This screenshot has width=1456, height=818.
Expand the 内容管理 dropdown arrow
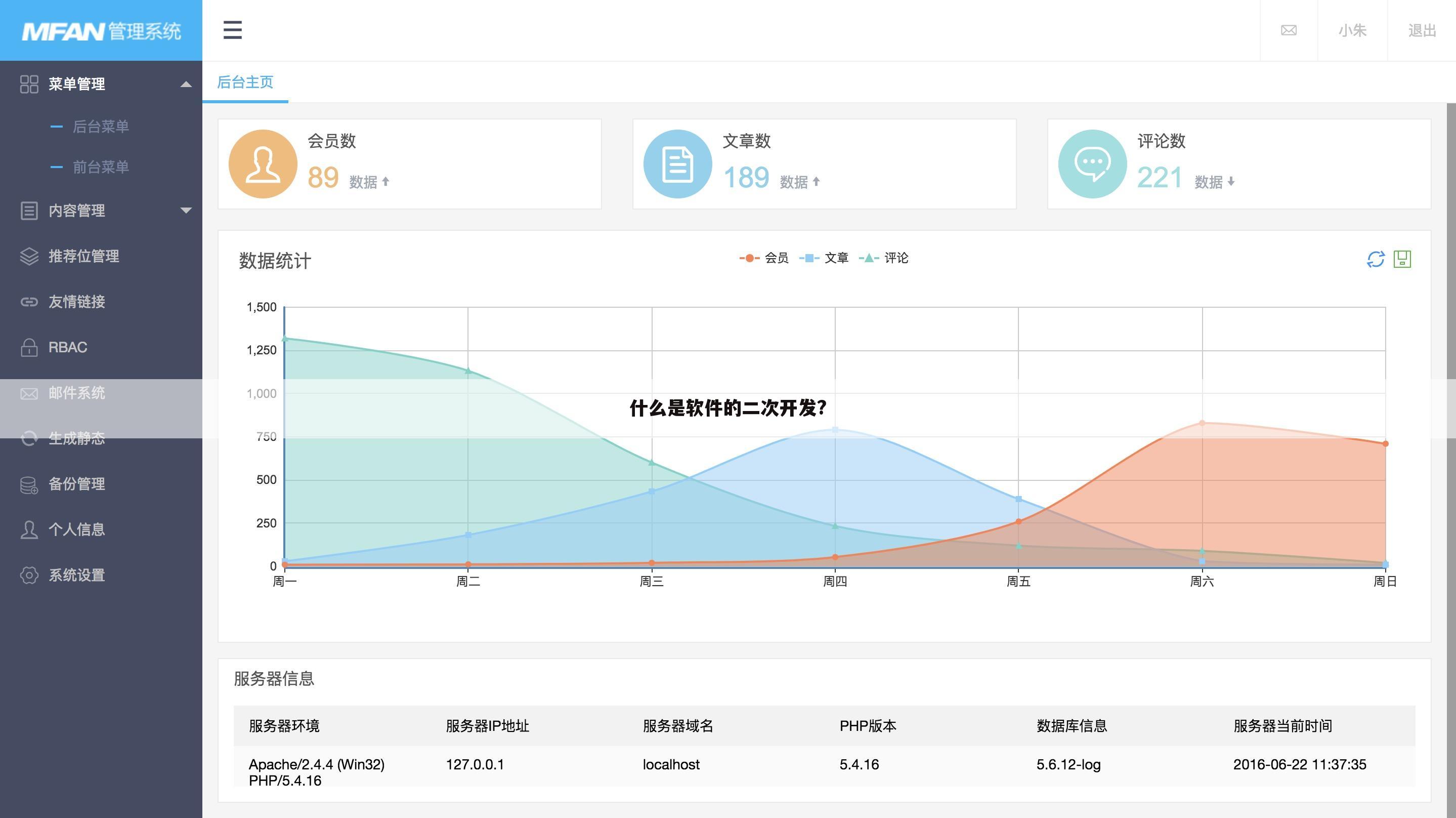pos(186,211)
